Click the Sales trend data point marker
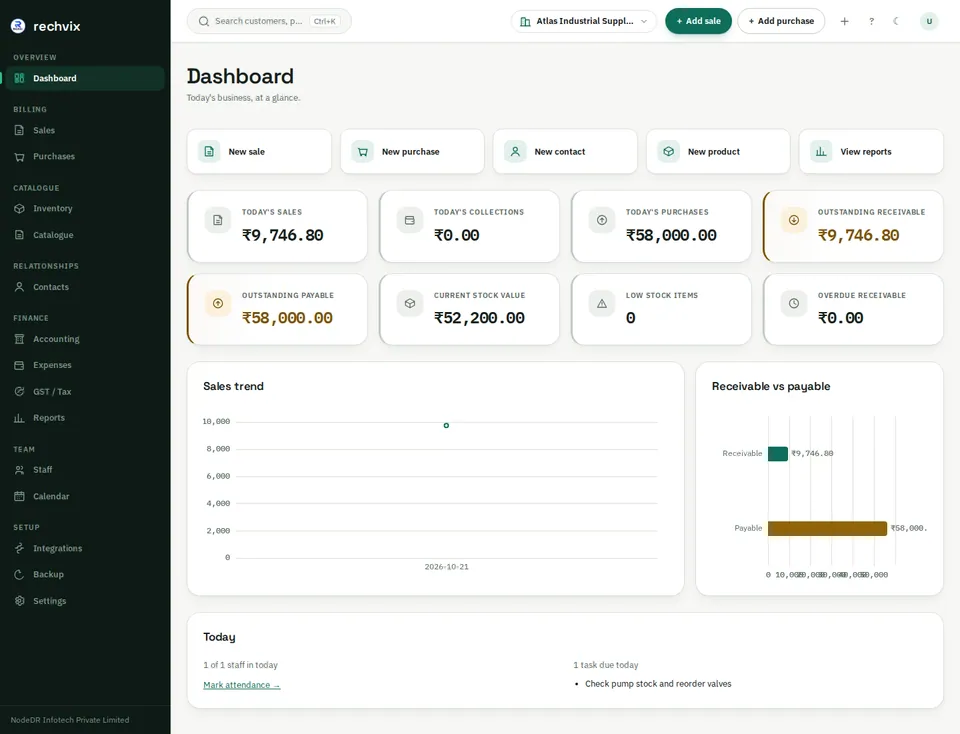 tap(446, 425)
